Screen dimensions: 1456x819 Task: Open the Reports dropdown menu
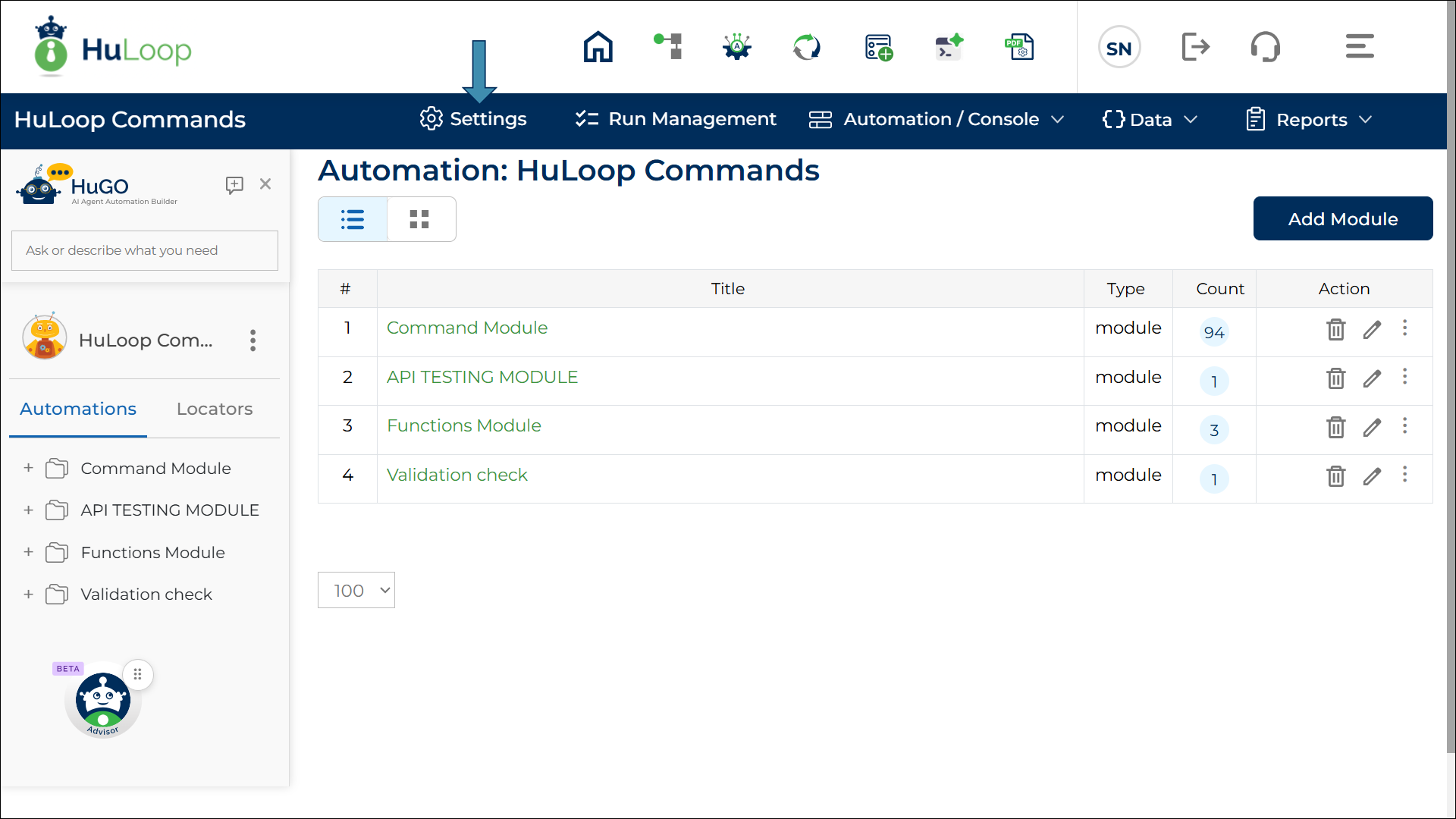(x=1310, y=120)
